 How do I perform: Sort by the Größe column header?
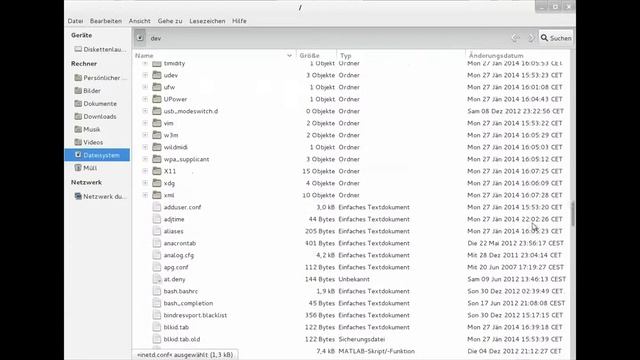pos(316,55)
